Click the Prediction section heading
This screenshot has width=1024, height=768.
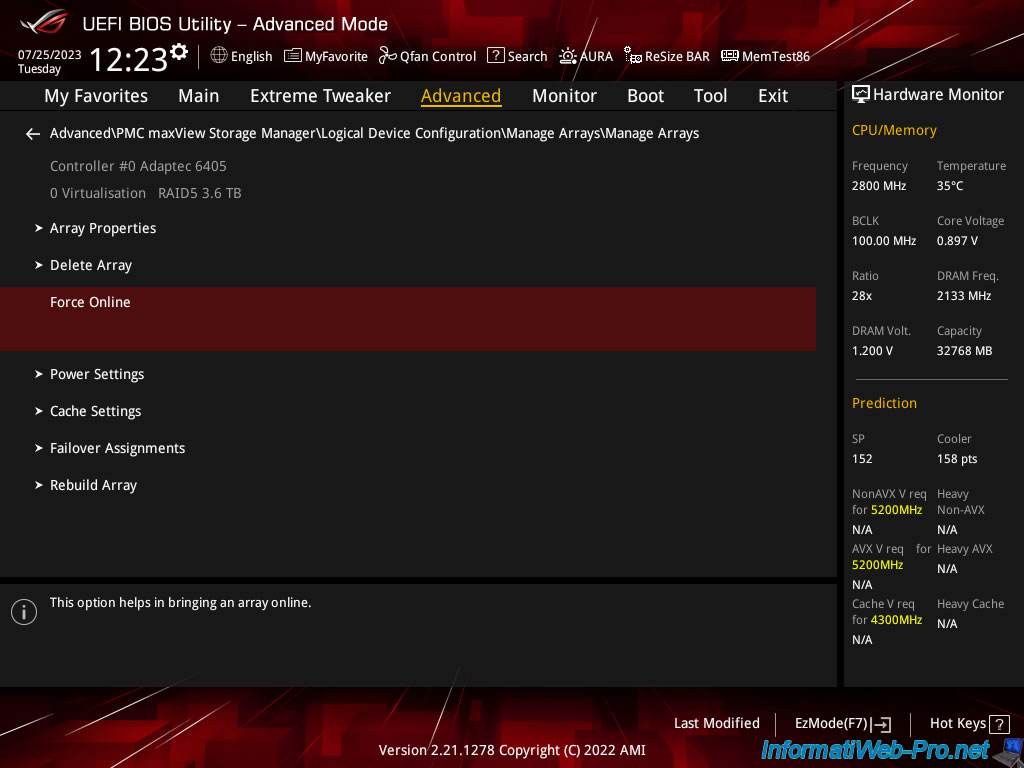click(x=884, y=403)
